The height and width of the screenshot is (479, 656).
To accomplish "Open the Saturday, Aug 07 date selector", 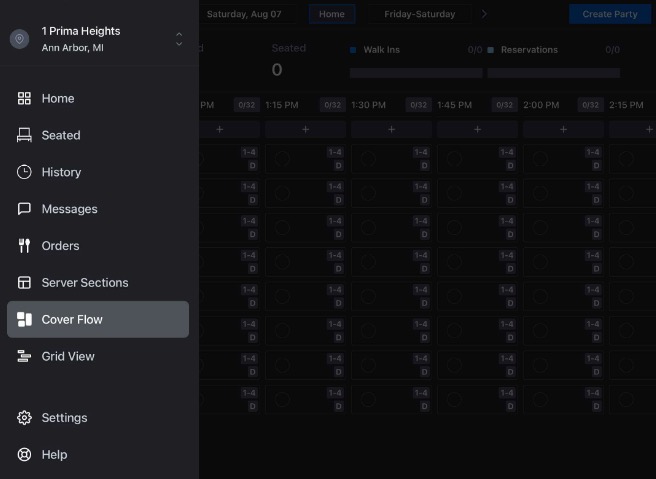I will pos(244,14).
